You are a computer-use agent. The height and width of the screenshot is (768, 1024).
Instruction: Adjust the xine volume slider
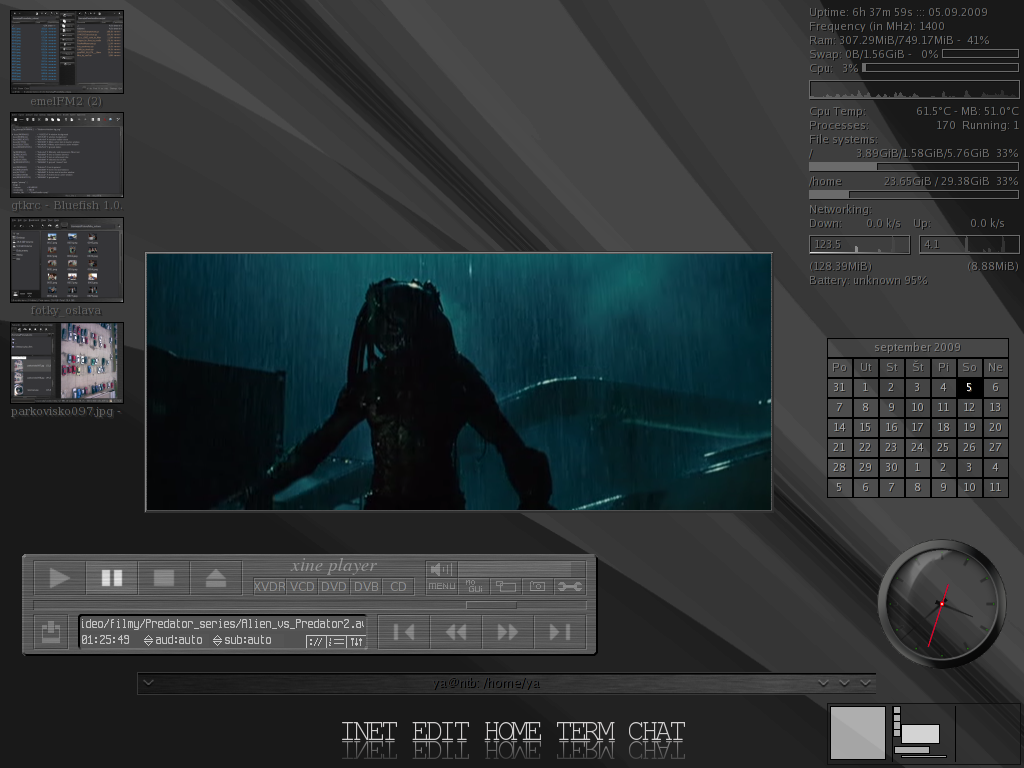tap(522, 569)
